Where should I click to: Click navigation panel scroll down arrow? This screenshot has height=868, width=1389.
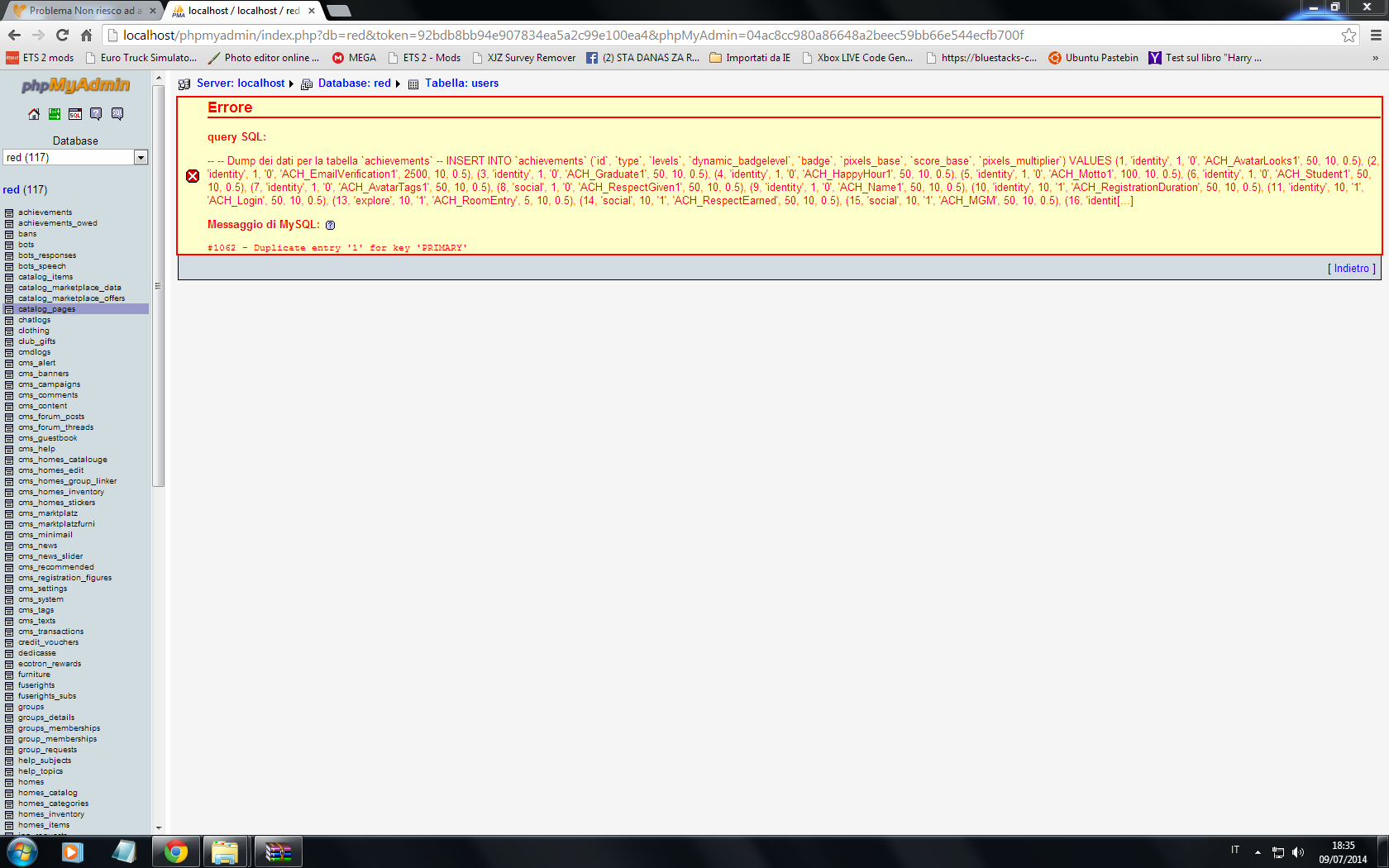click(159, 827)
